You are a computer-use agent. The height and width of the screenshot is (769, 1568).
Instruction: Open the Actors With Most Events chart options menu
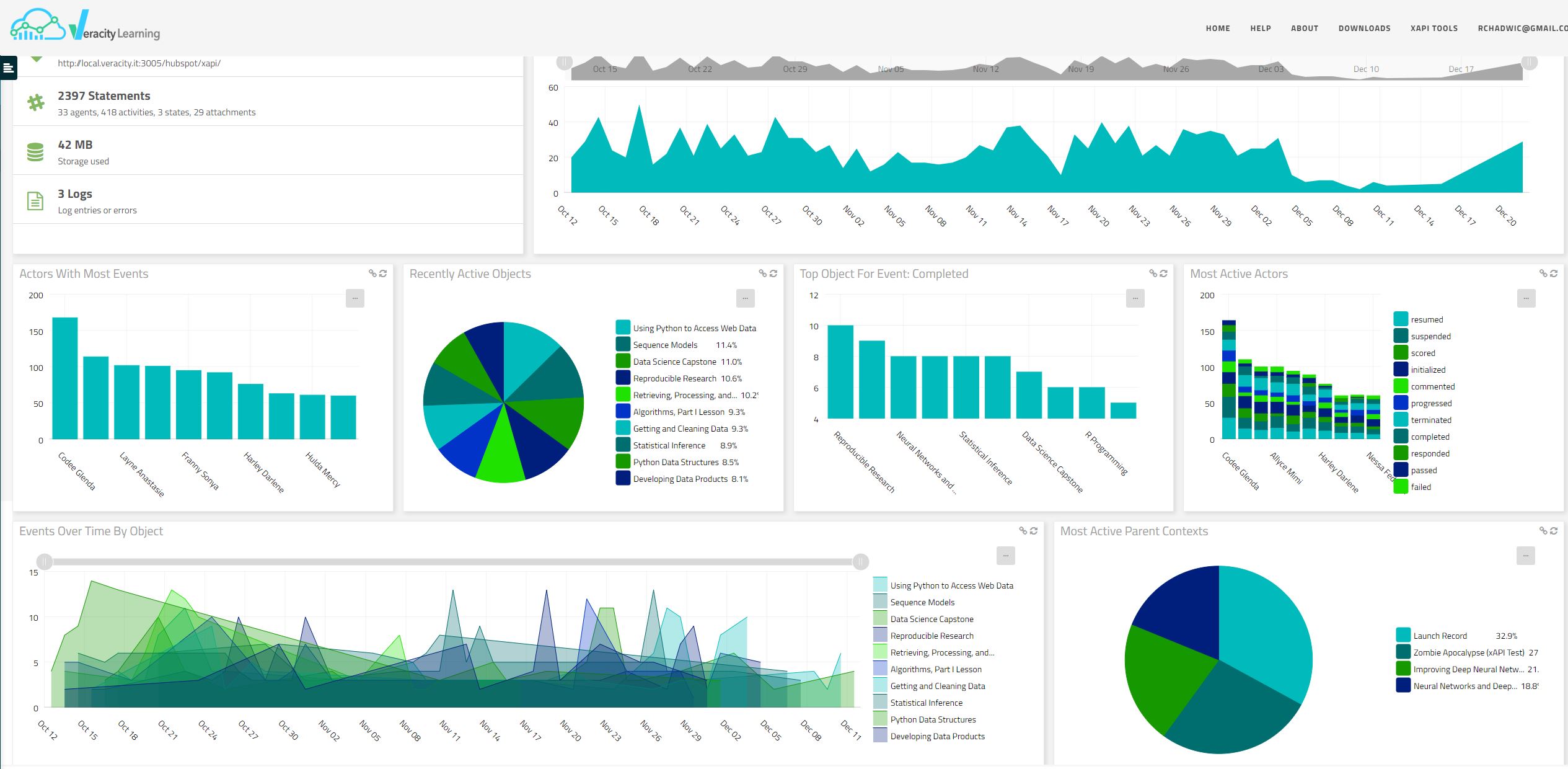pos(355,298)
